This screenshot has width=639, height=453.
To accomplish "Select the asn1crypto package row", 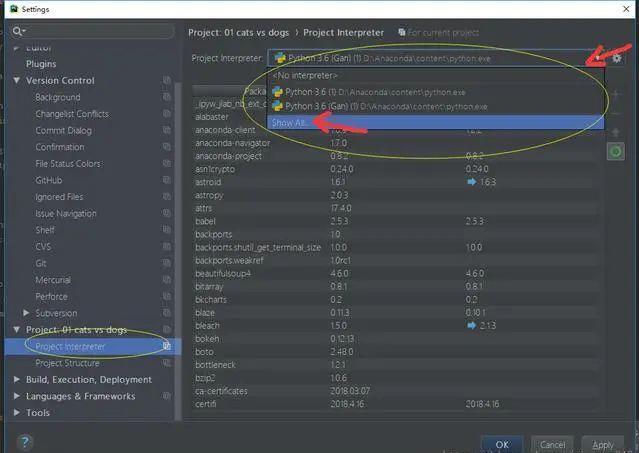I will [394, 169].
